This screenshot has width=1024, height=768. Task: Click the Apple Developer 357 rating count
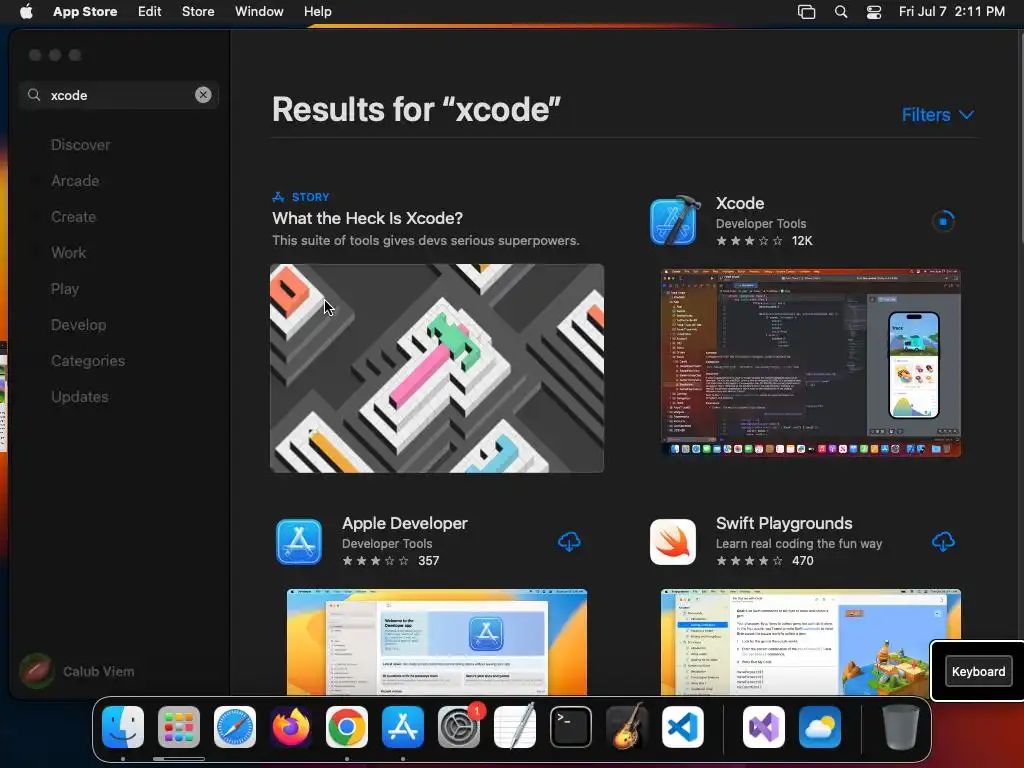(428, 561)
